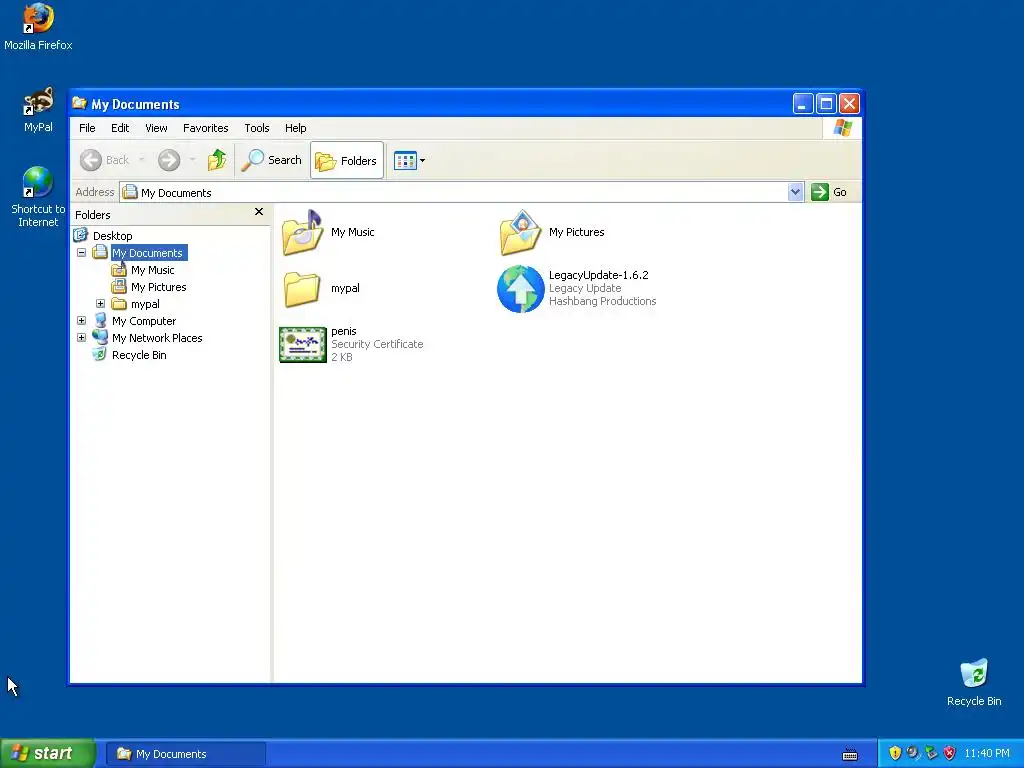Select My Documents in the folder tree

[x=149, y=253]
